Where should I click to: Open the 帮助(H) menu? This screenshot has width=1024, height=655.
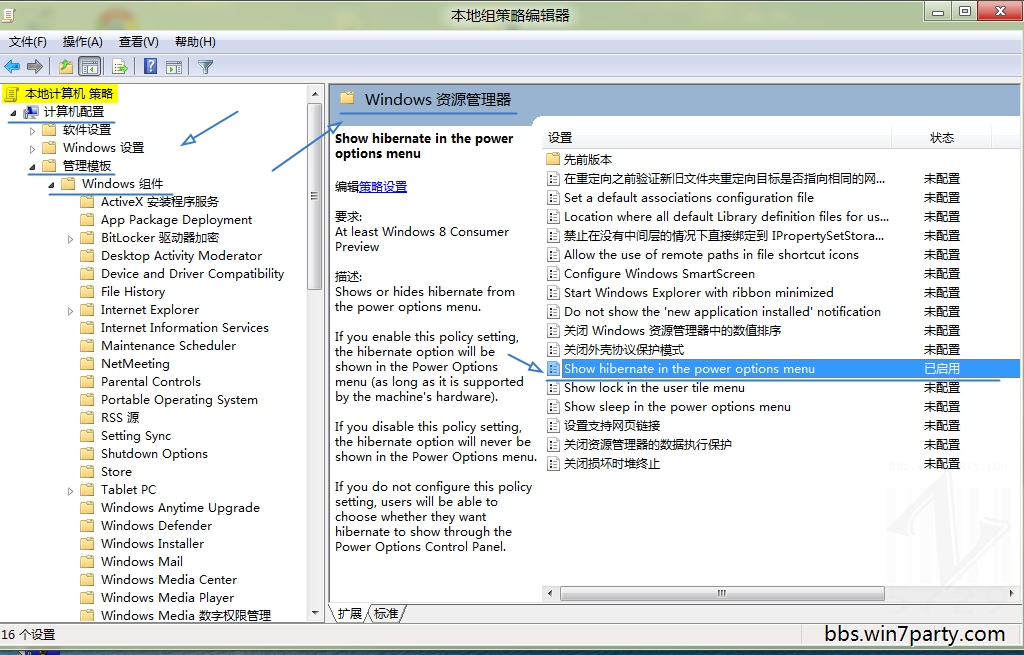coord(195,42)
